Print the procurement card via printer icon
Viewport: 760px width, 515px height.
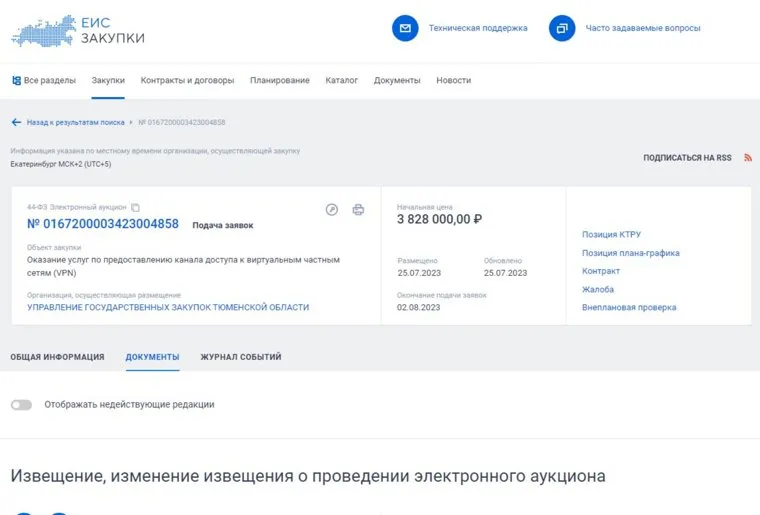click(359, 209)
